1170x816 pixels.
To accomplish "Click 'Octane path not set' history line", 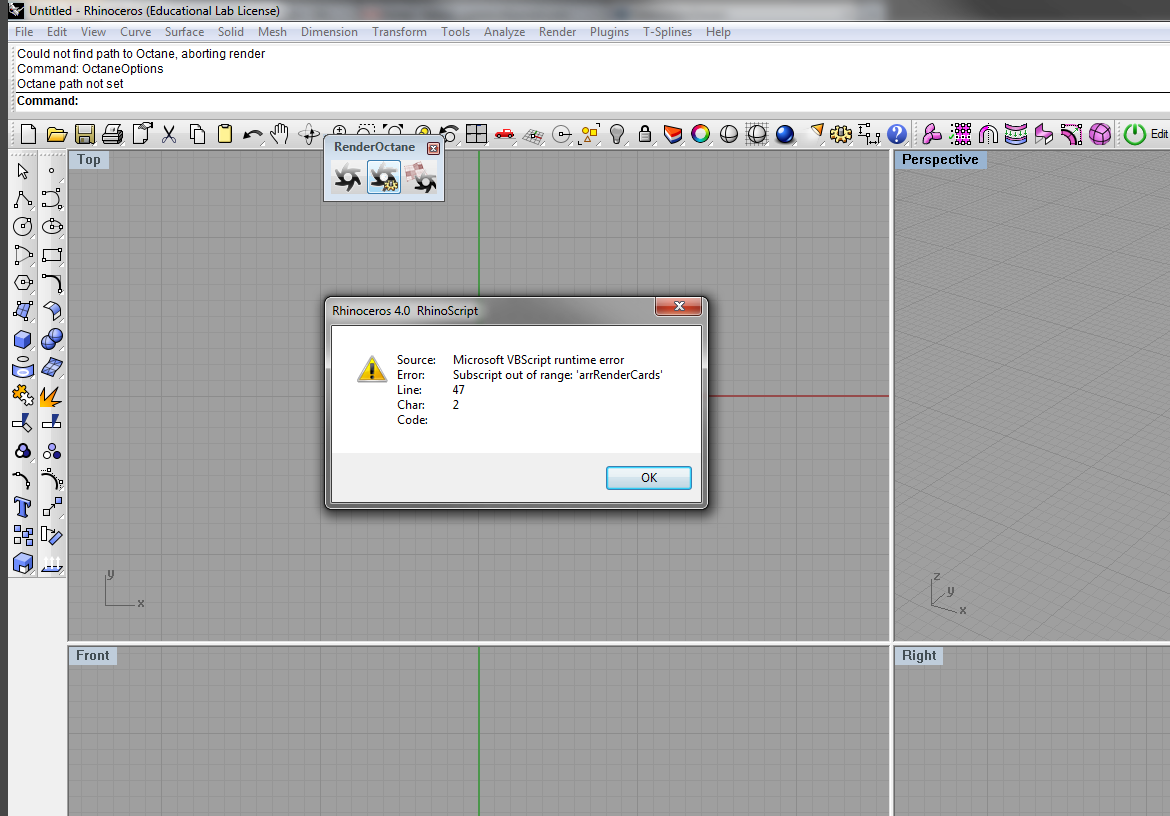I will point(70,84).
